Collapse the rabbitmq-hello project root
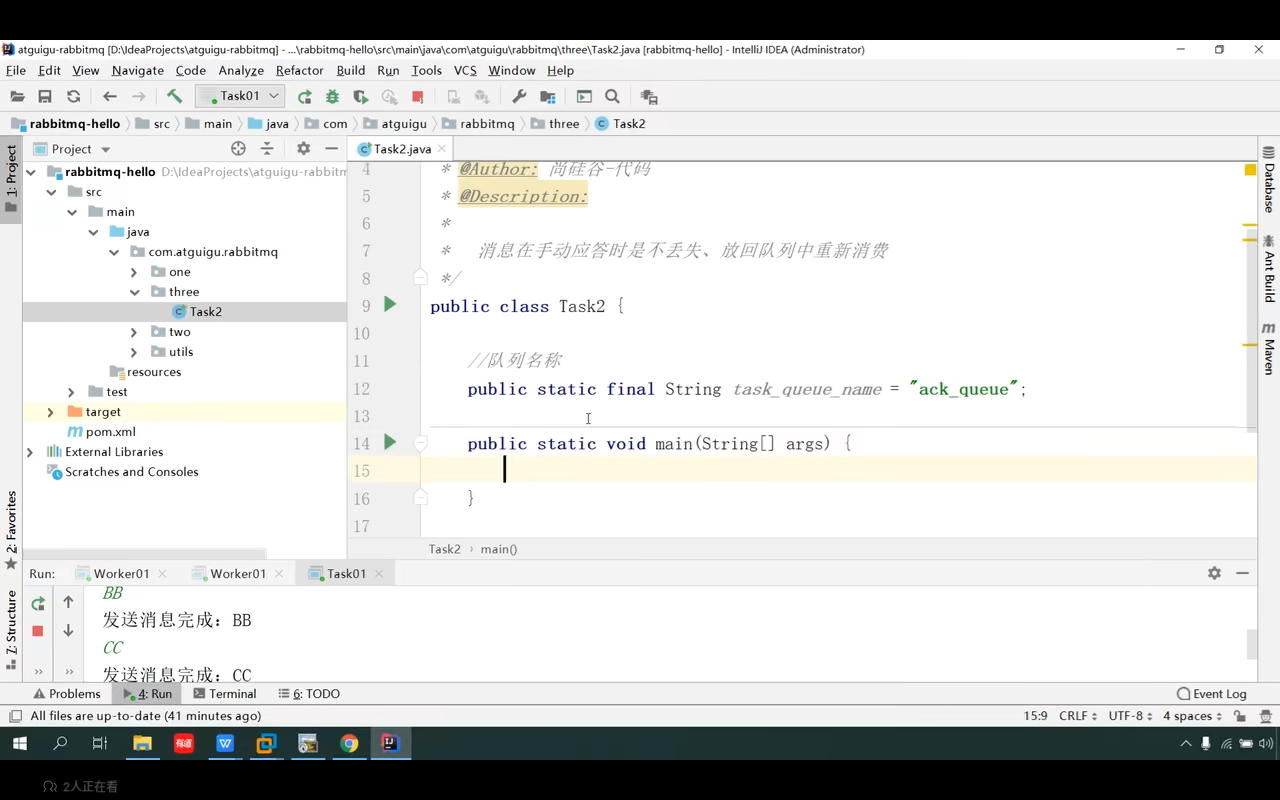Image resolution: width=1280 pixels, height=800 pixels. (31, 172)
